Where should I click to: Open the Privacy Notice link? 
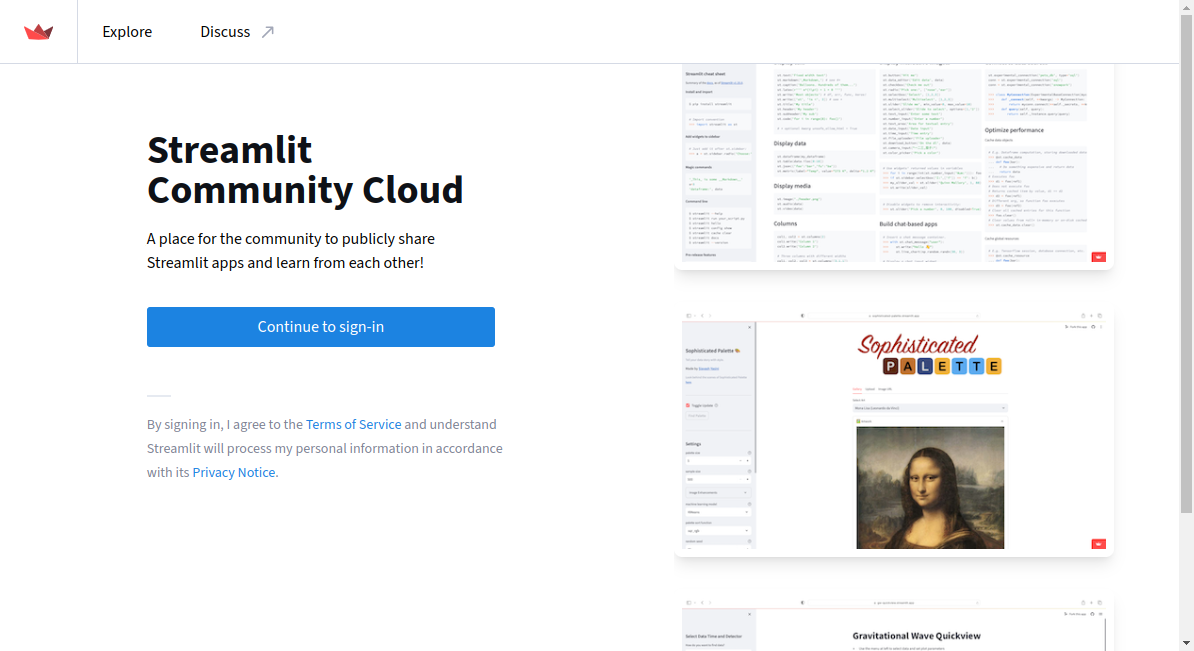pos(233,472)
